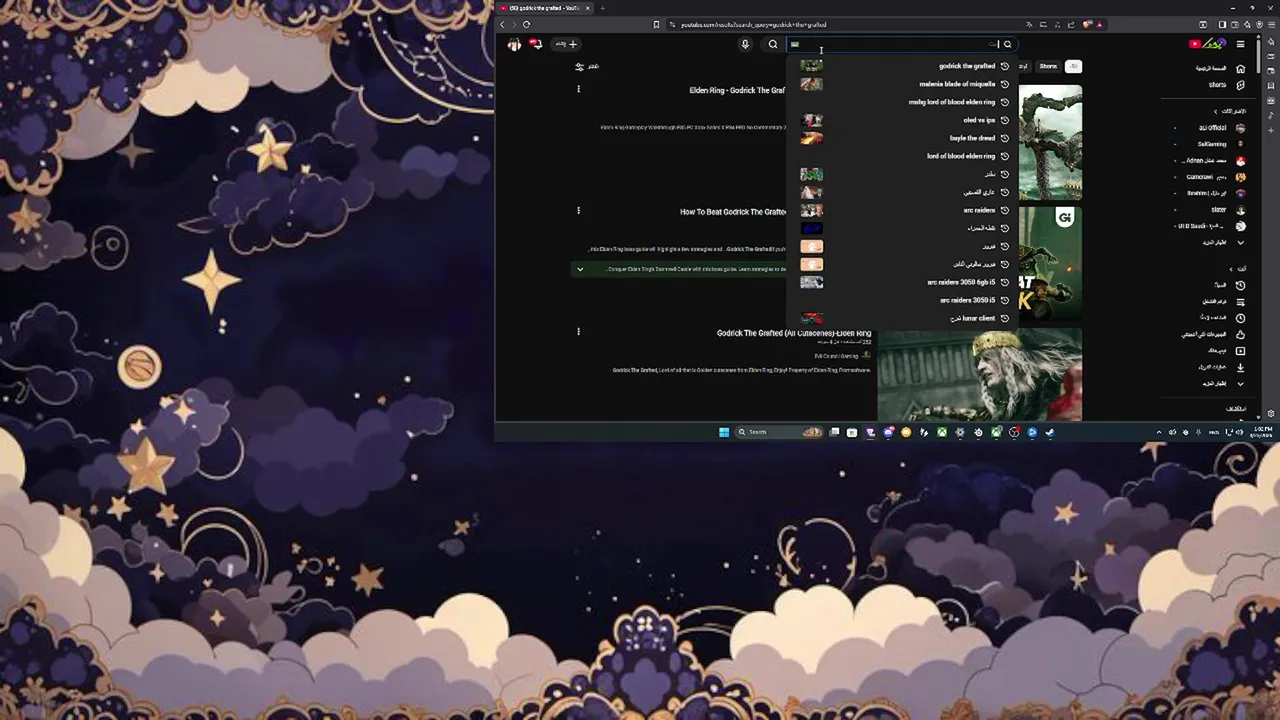1280x720 pixels.
Task: Expand the 'You' section header chevron
Action: (1231, 269)
